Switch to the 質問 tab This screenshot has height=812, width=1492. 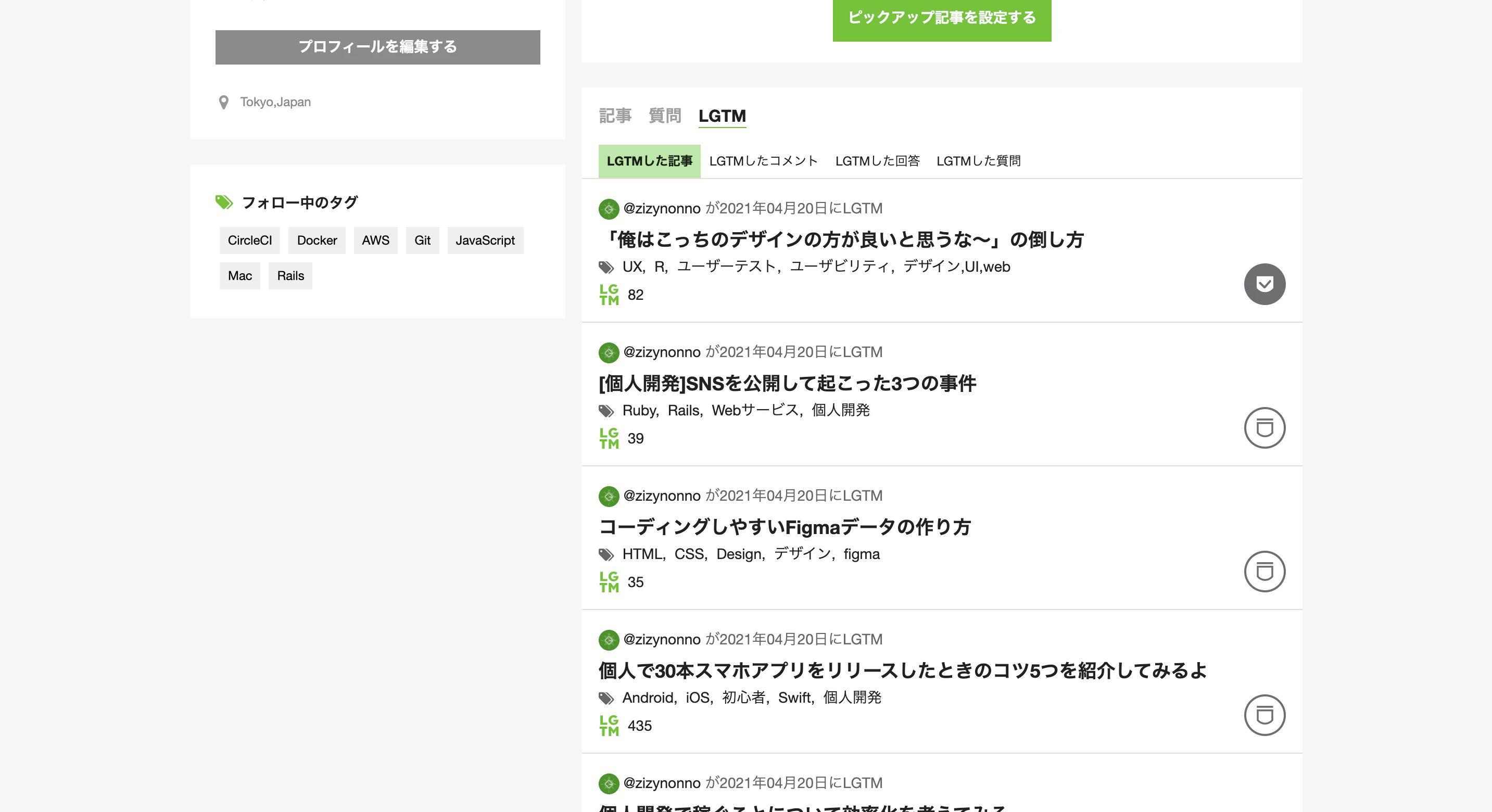tap(665, 116)
